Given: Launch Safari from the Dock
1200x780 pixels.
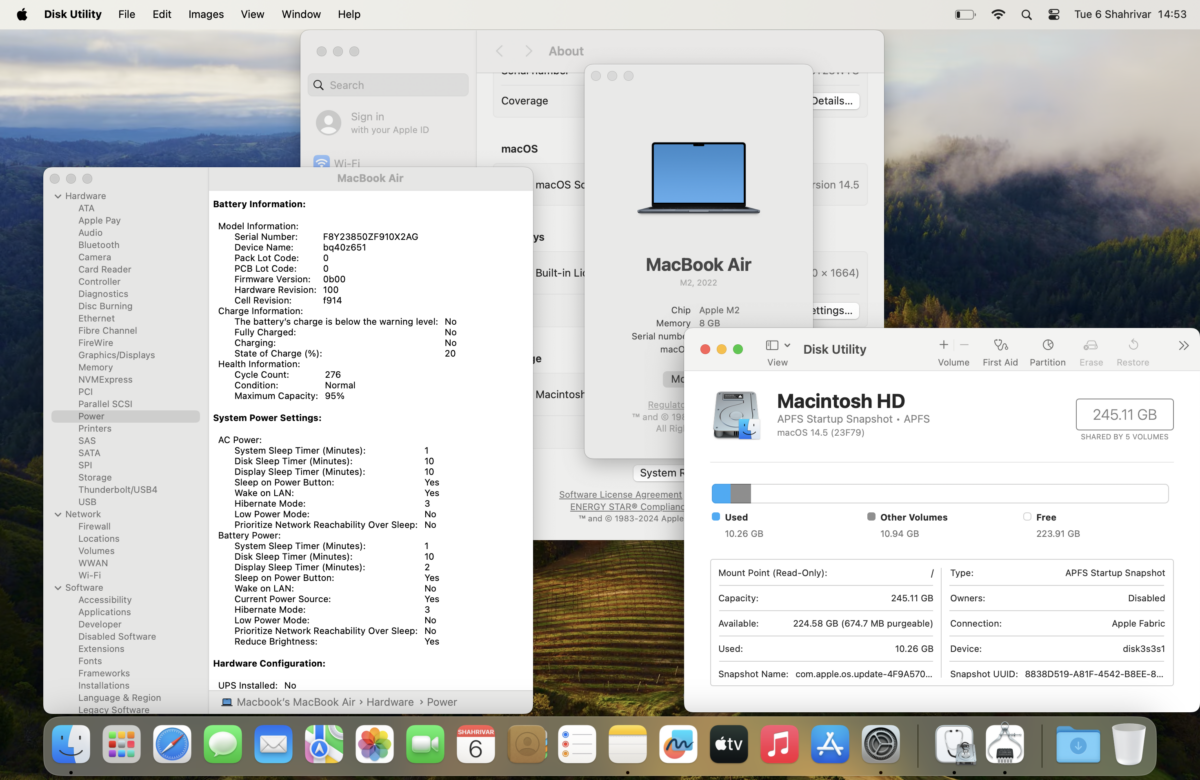Looking at the screenshot, I should 172,744.
